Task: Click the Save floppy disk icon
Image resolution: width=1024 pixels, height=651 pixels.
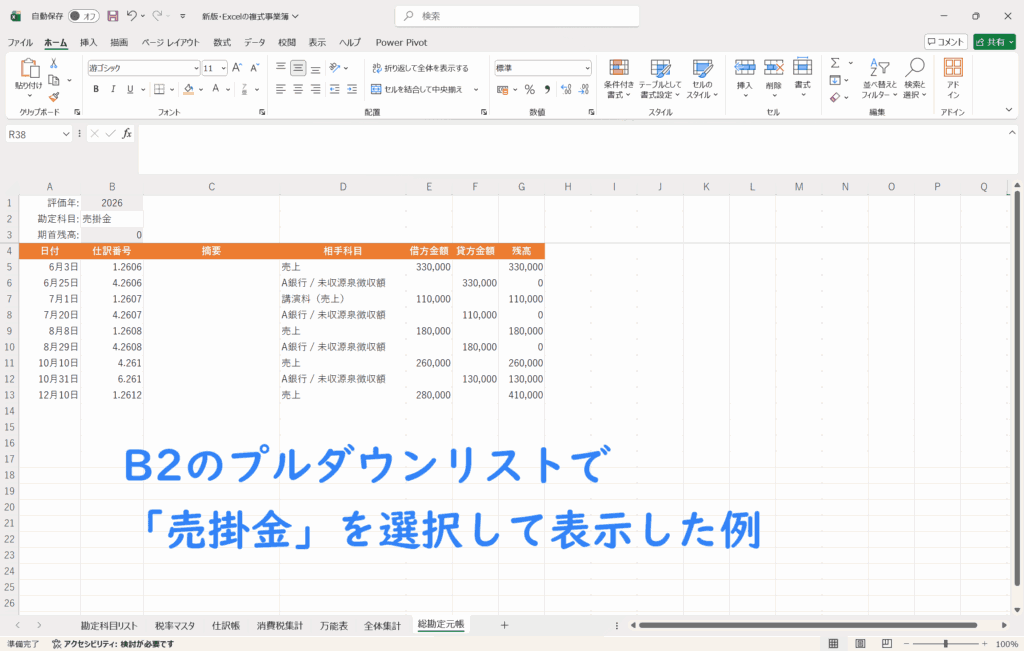Action: 112,16
